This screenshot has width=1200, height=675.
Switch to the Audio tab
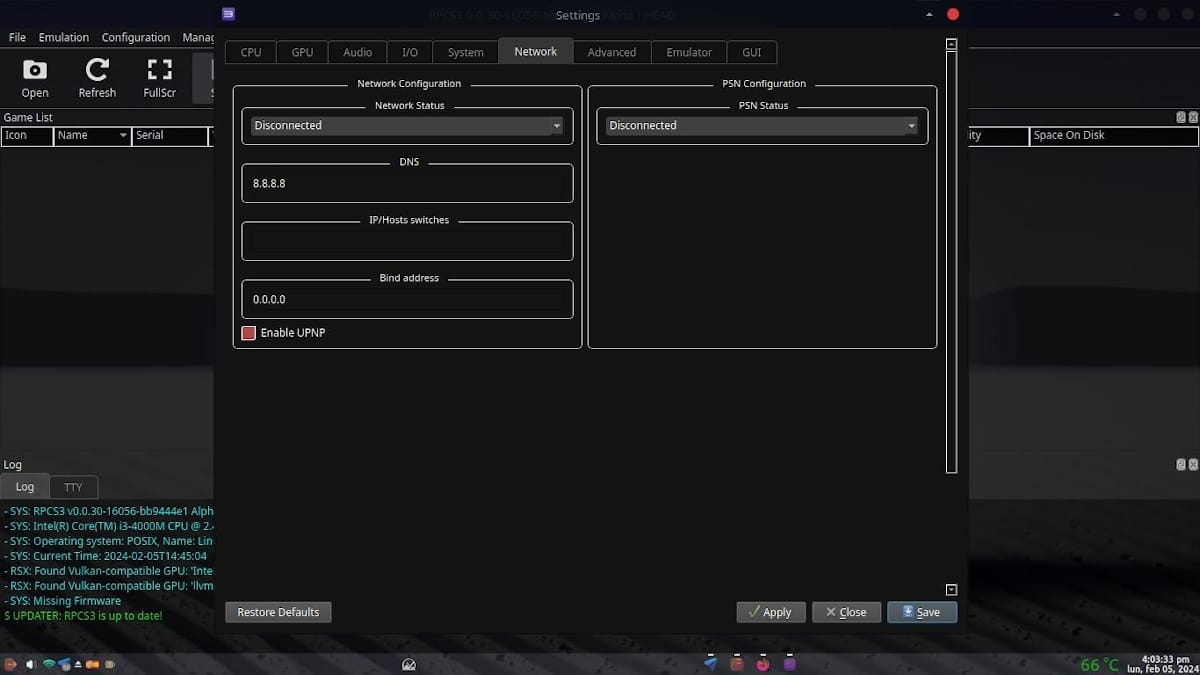coord(357,52)
